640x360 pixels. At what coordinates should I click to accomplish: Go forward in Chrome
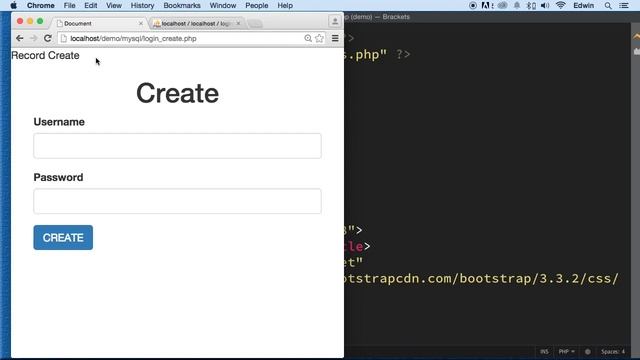coord(33,38)
